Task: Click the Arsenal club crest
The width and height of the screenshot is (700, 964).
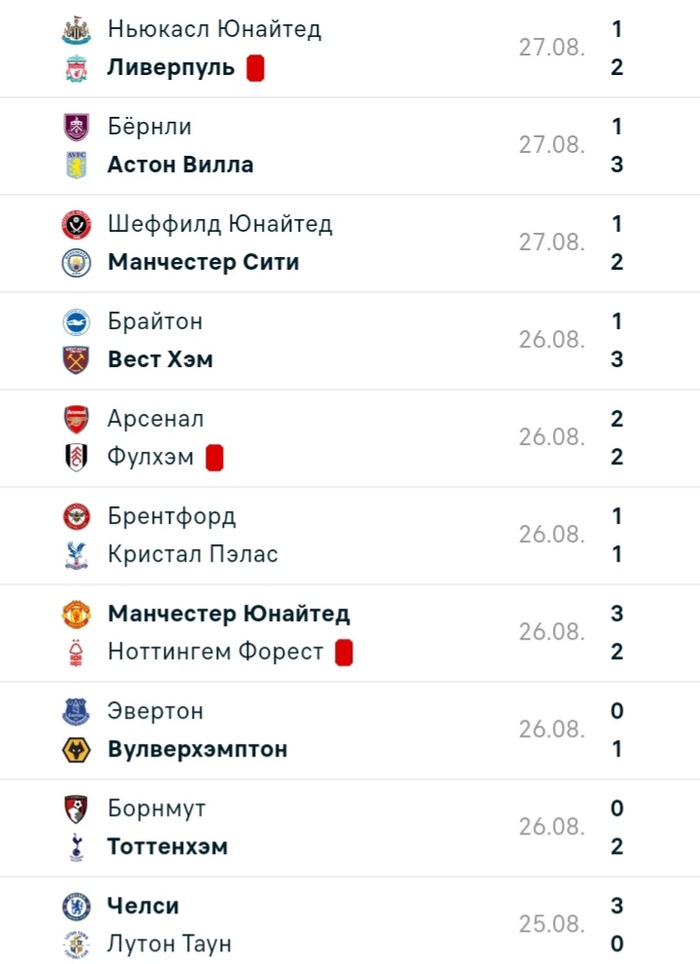Action: (x=76, y=419)
